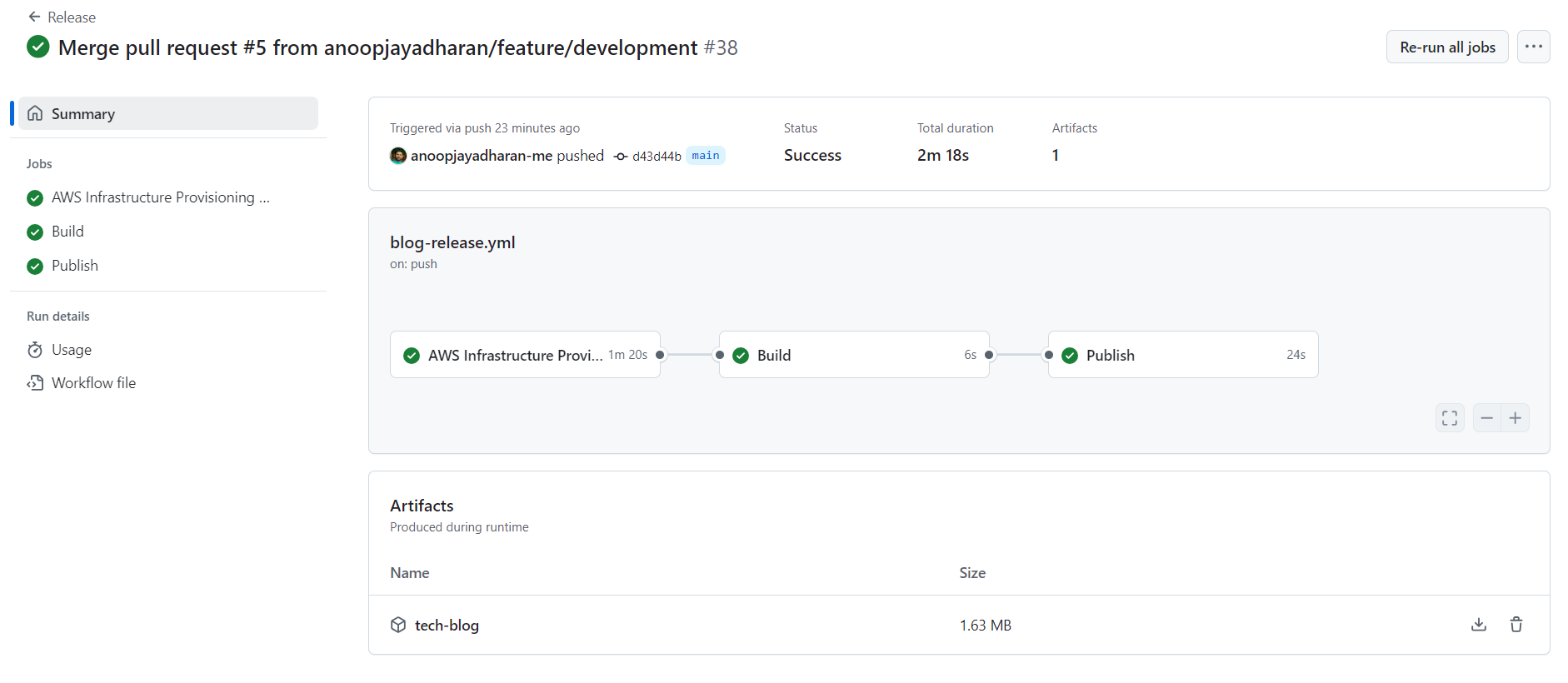This screenshot has height=683, width=1568.
Task: Click the Summary home icon
Action: 35,113
